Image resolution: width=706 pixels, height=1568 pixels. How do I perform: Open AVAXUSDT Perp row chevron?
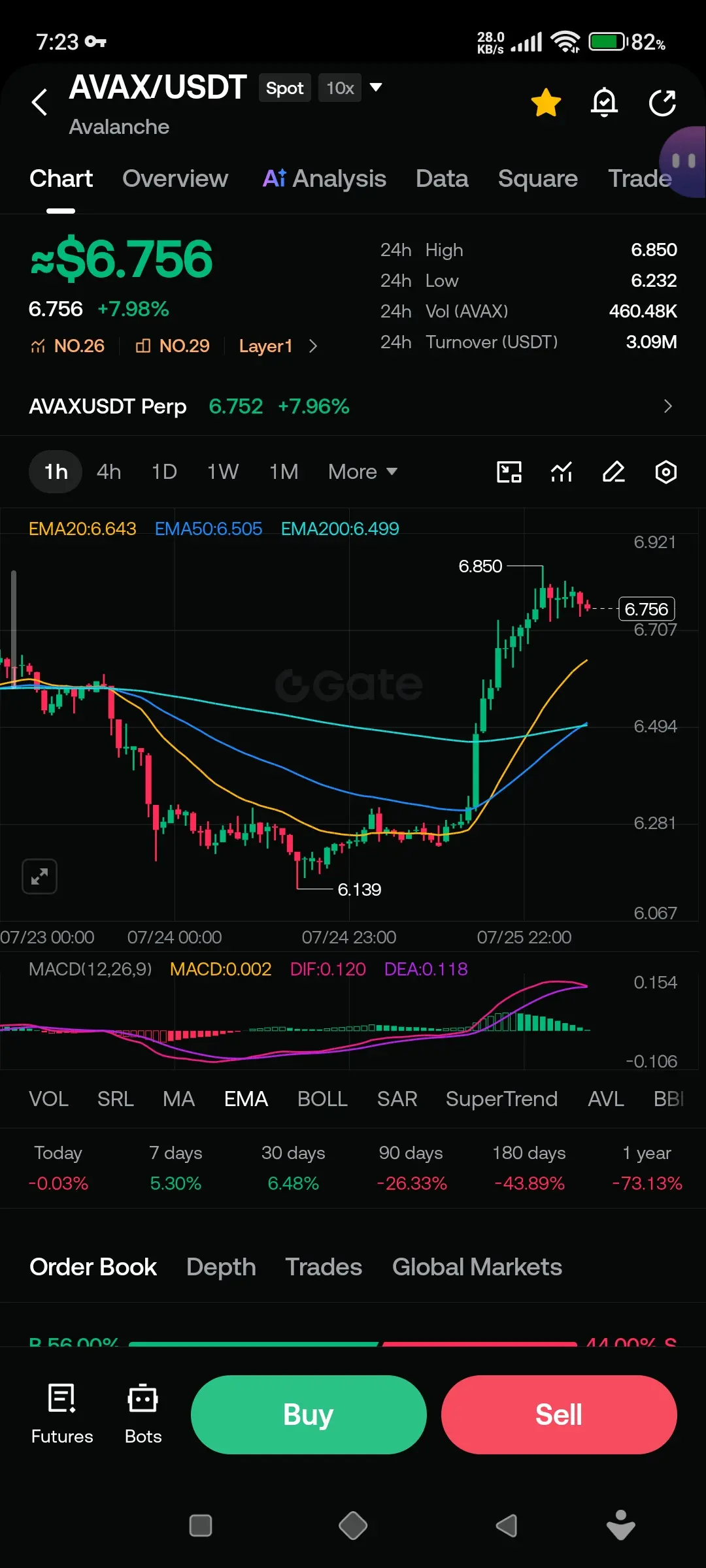coord(667,406)
